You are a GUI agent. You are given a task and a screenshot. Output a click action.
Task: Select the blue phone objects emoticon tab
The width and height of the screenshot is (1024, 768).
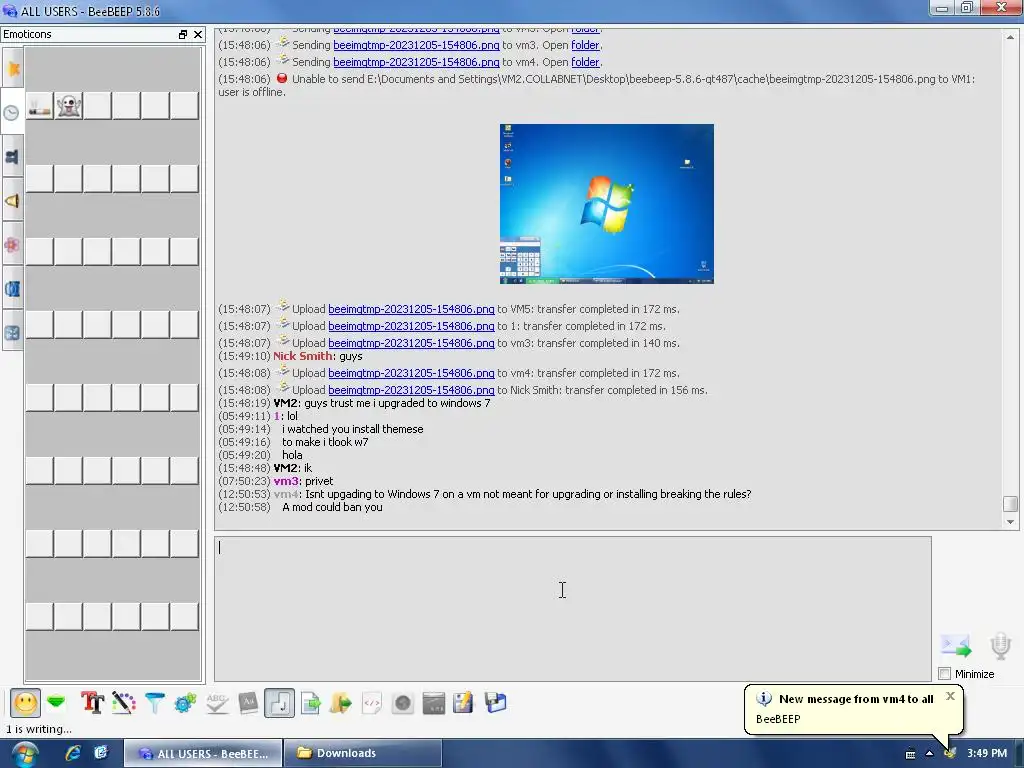click(12, 289)
